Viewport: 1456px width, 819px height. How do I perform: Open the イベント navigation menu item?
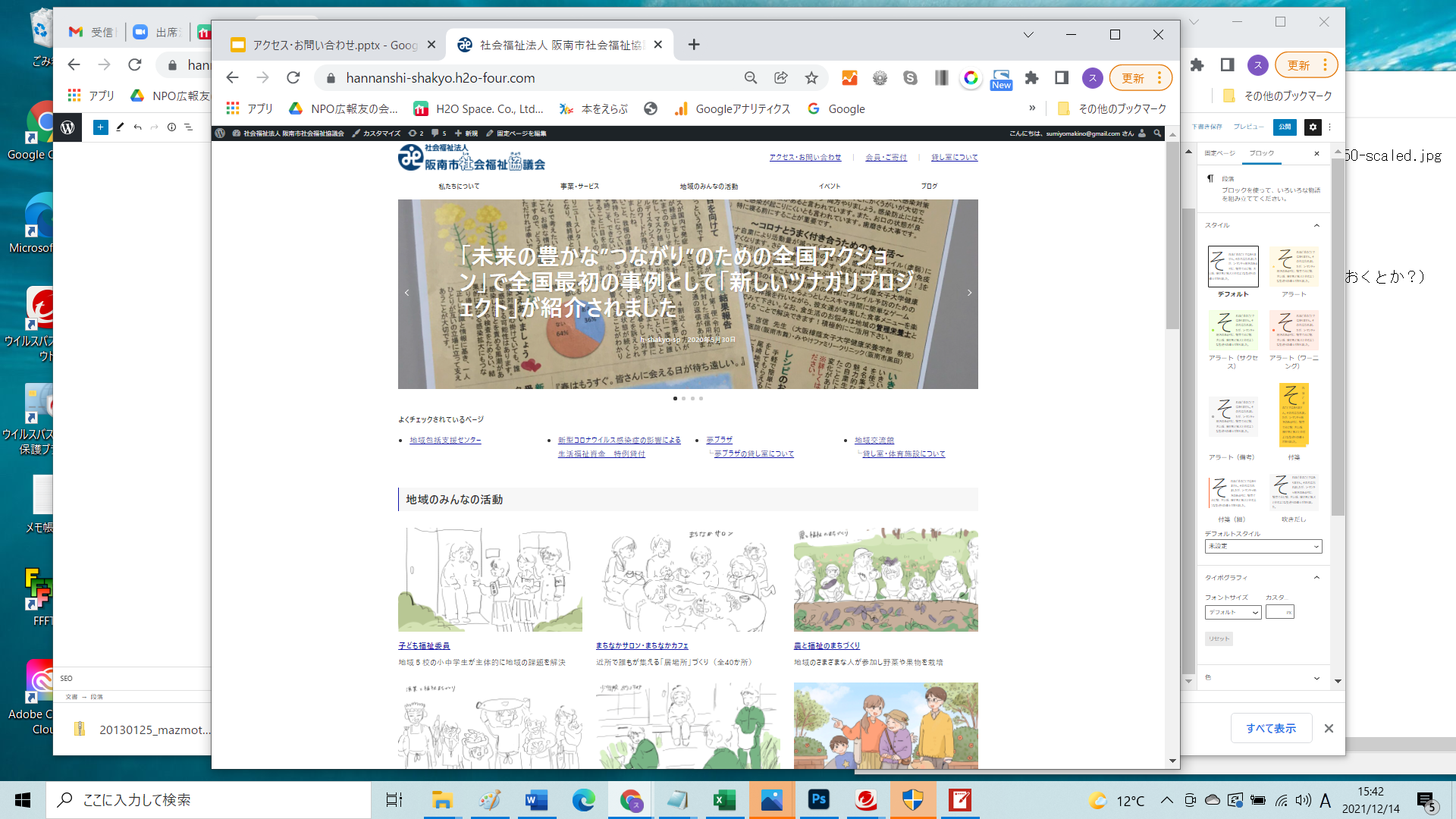(x=830, y=187)
